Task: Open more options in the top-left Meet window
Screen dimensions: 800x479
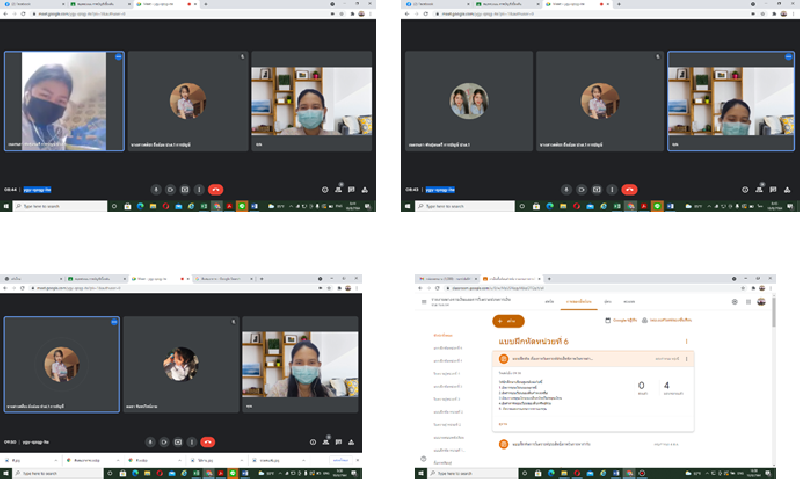Action: 198,189
